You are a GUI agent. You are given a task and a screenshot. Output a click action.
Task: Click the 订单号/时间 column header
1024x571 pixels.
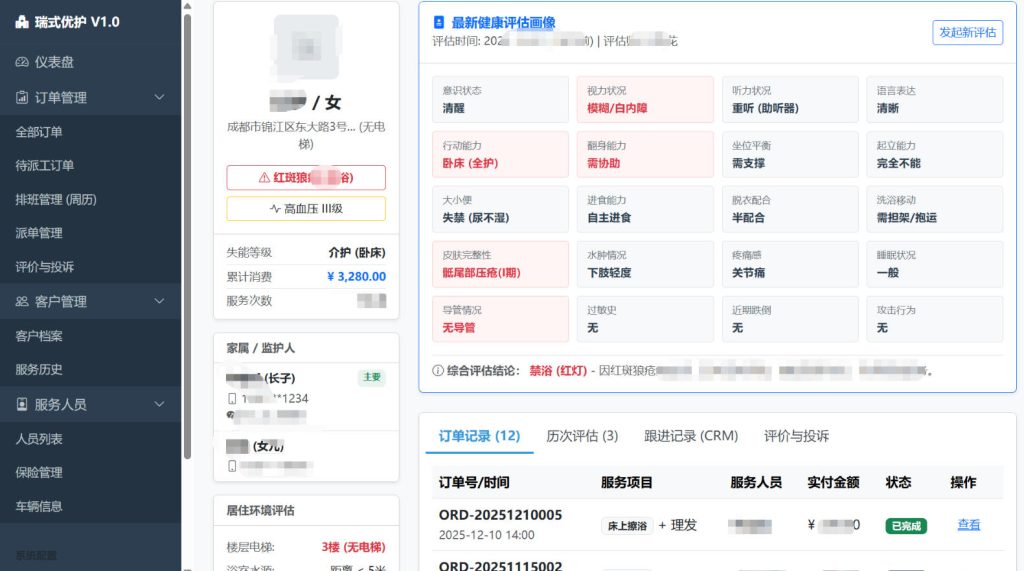click(474, 483)
